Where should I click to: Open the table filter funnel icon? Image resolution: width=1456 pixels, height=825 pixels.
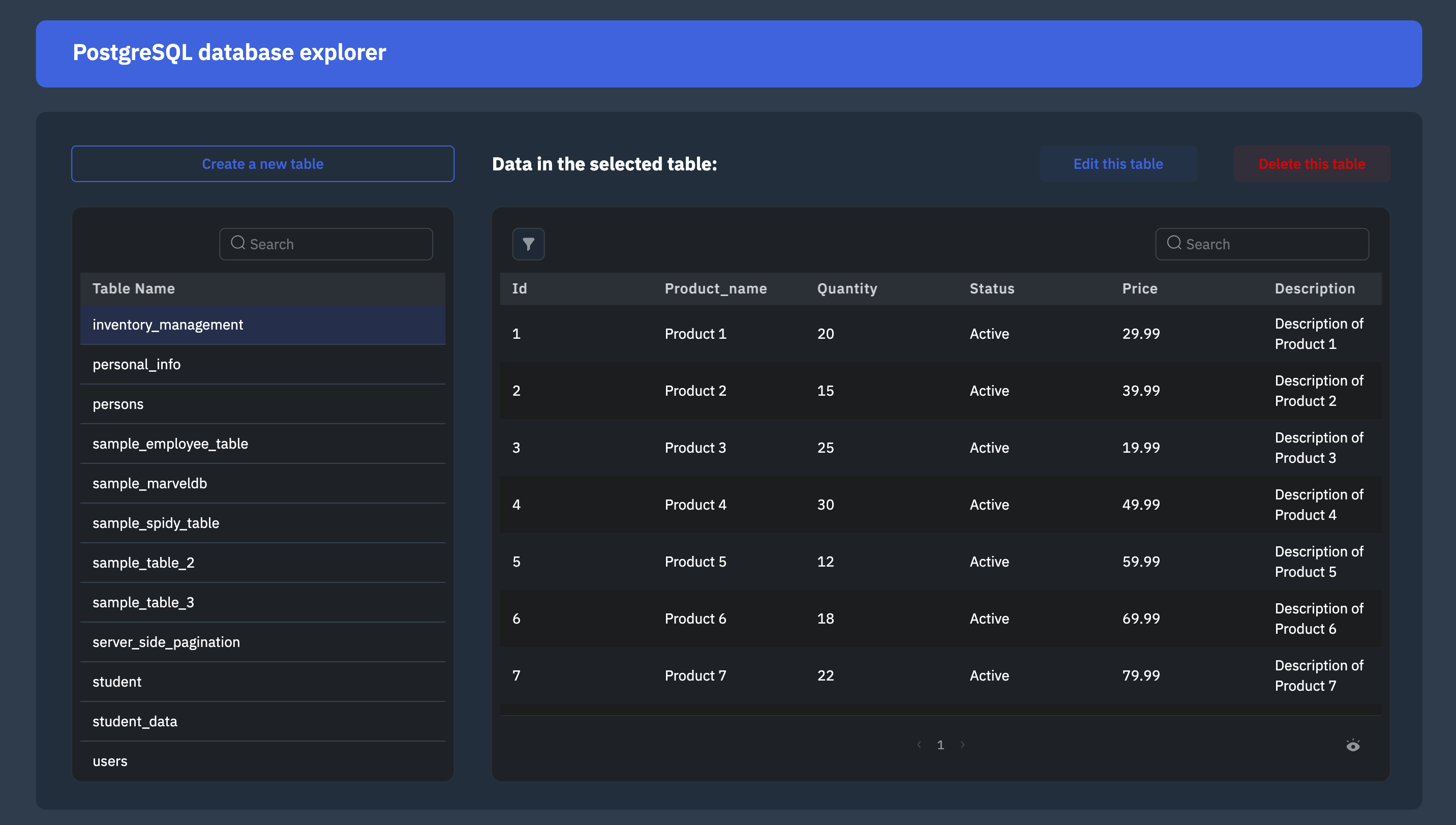pos(528,244)
